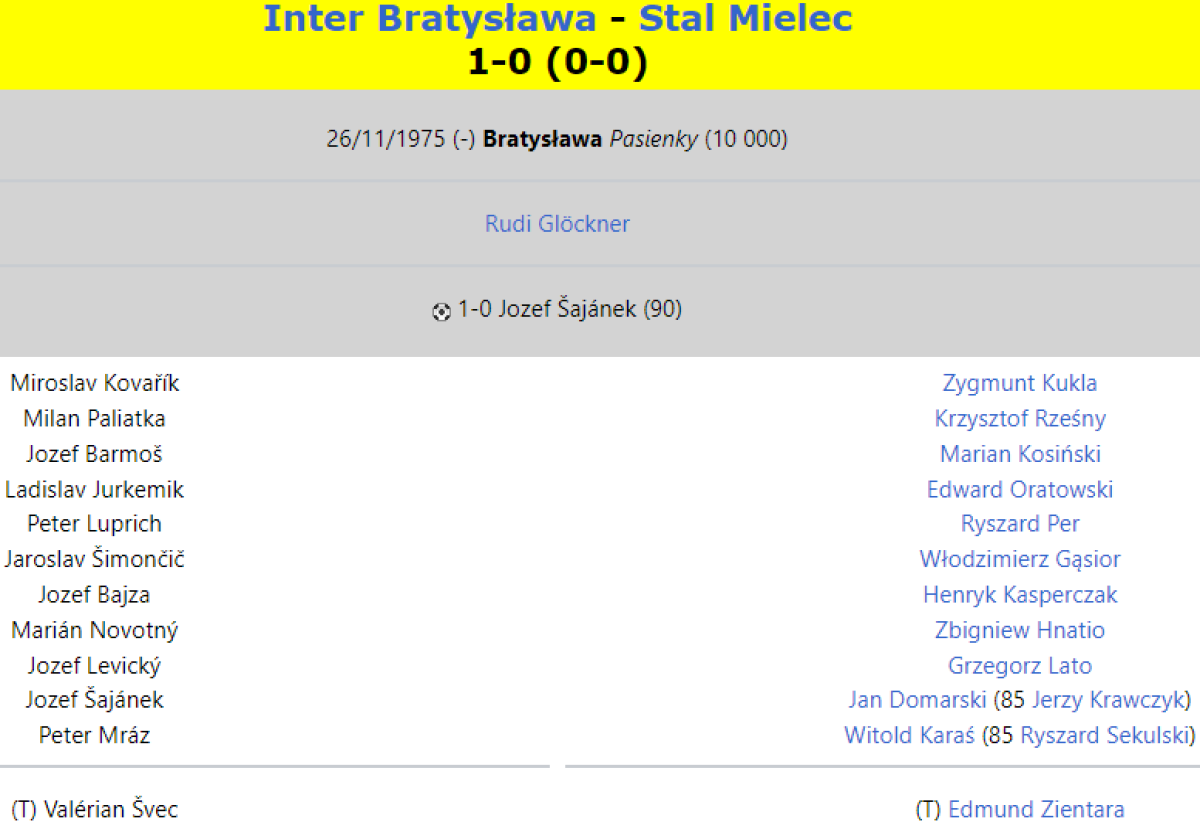View Witold Karaś's player page

[909, 736]
